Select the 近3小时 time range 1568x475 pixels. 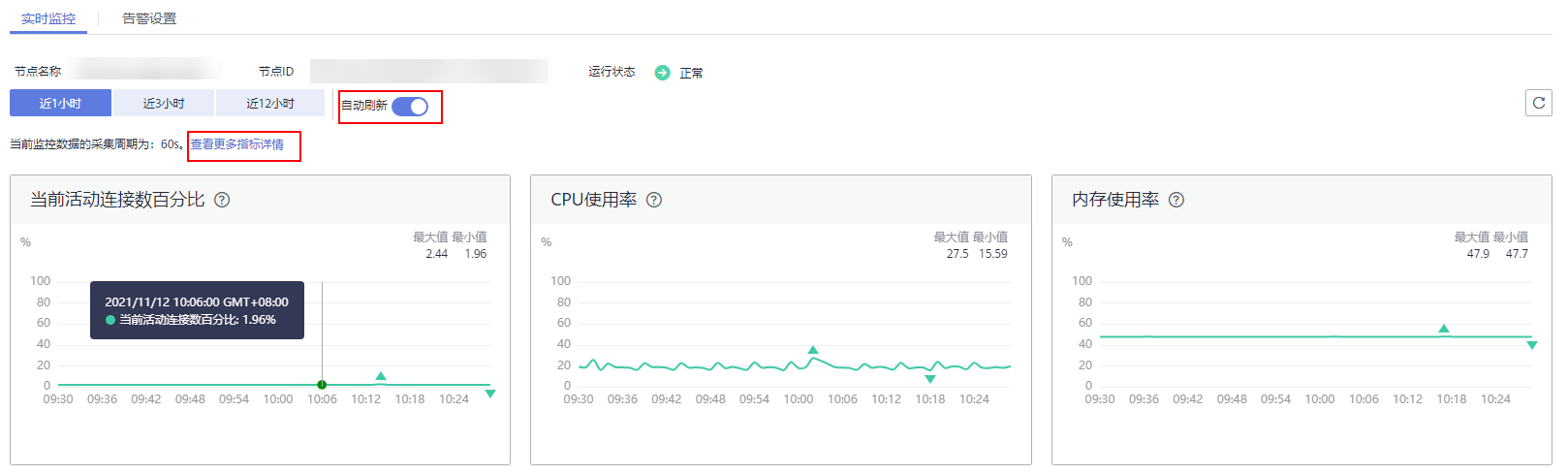coord(164,103)
